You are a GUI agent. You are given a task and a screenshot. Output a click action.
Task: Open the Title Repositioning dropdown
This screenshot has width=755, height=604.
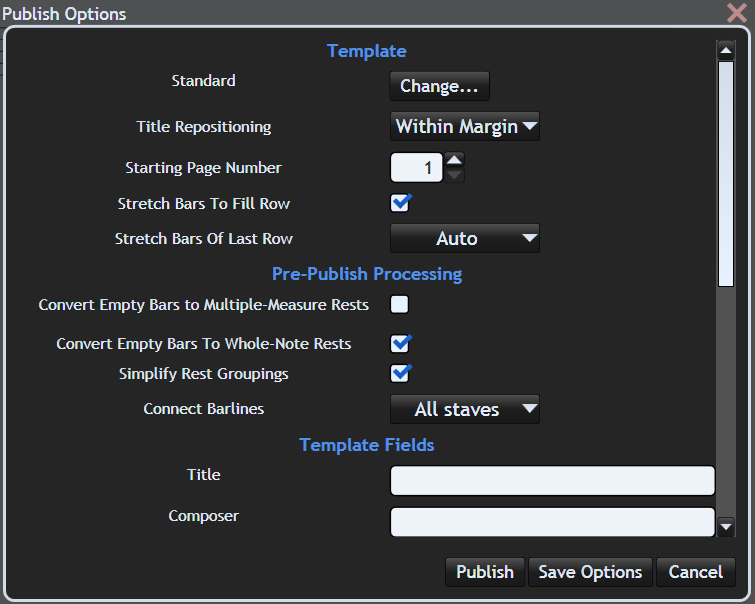tap(465, 127)
